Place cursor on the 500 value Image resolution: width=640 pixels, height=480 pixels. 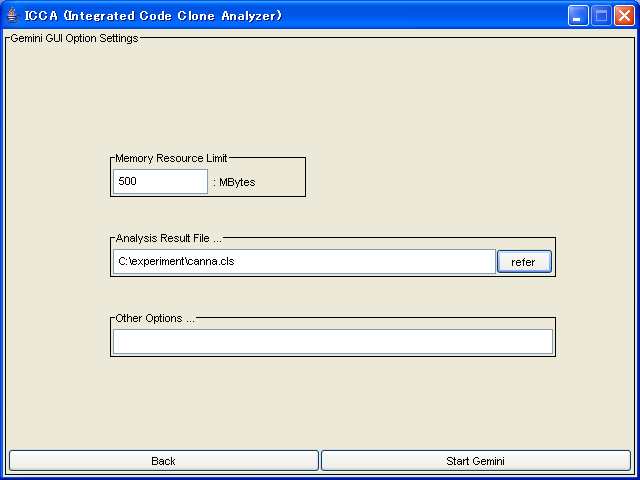(x=127, y=182)
